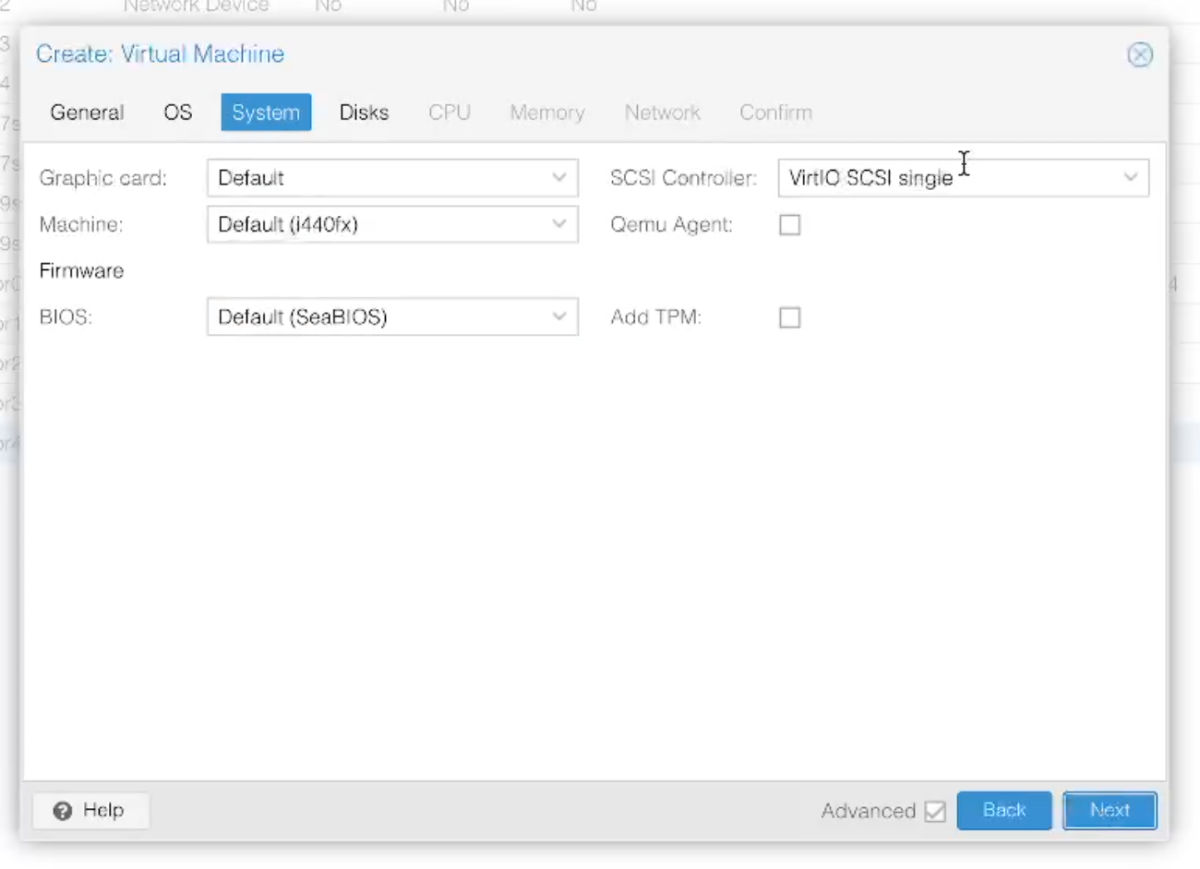Disable the Advanced checkbox
This screenshot has width=1200, height=869.
pos(935,811)
